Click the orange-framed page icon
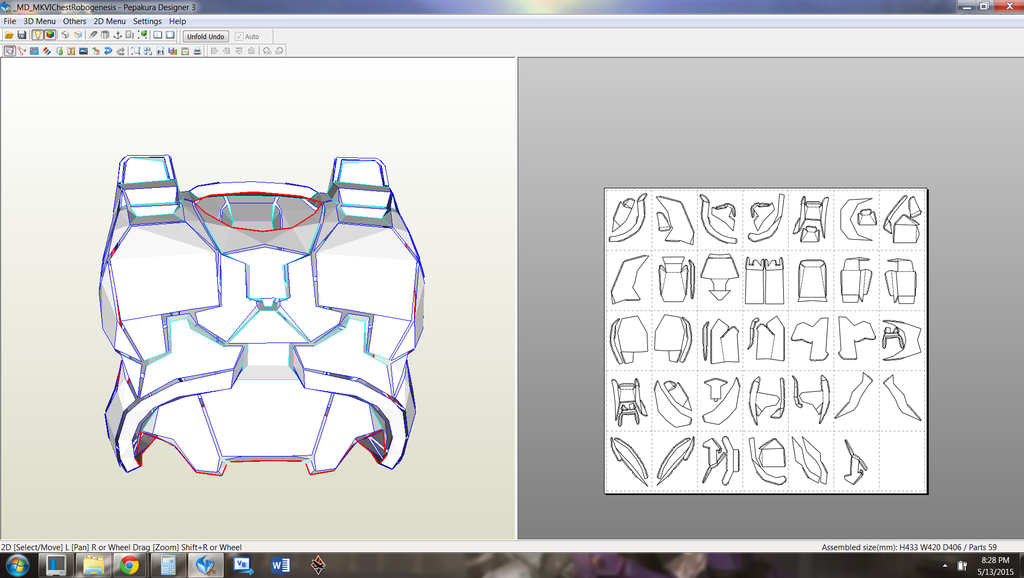Image resolution: width=1024 pixels, height=578 pixels. pyautogui.click(x=185, y=51)
